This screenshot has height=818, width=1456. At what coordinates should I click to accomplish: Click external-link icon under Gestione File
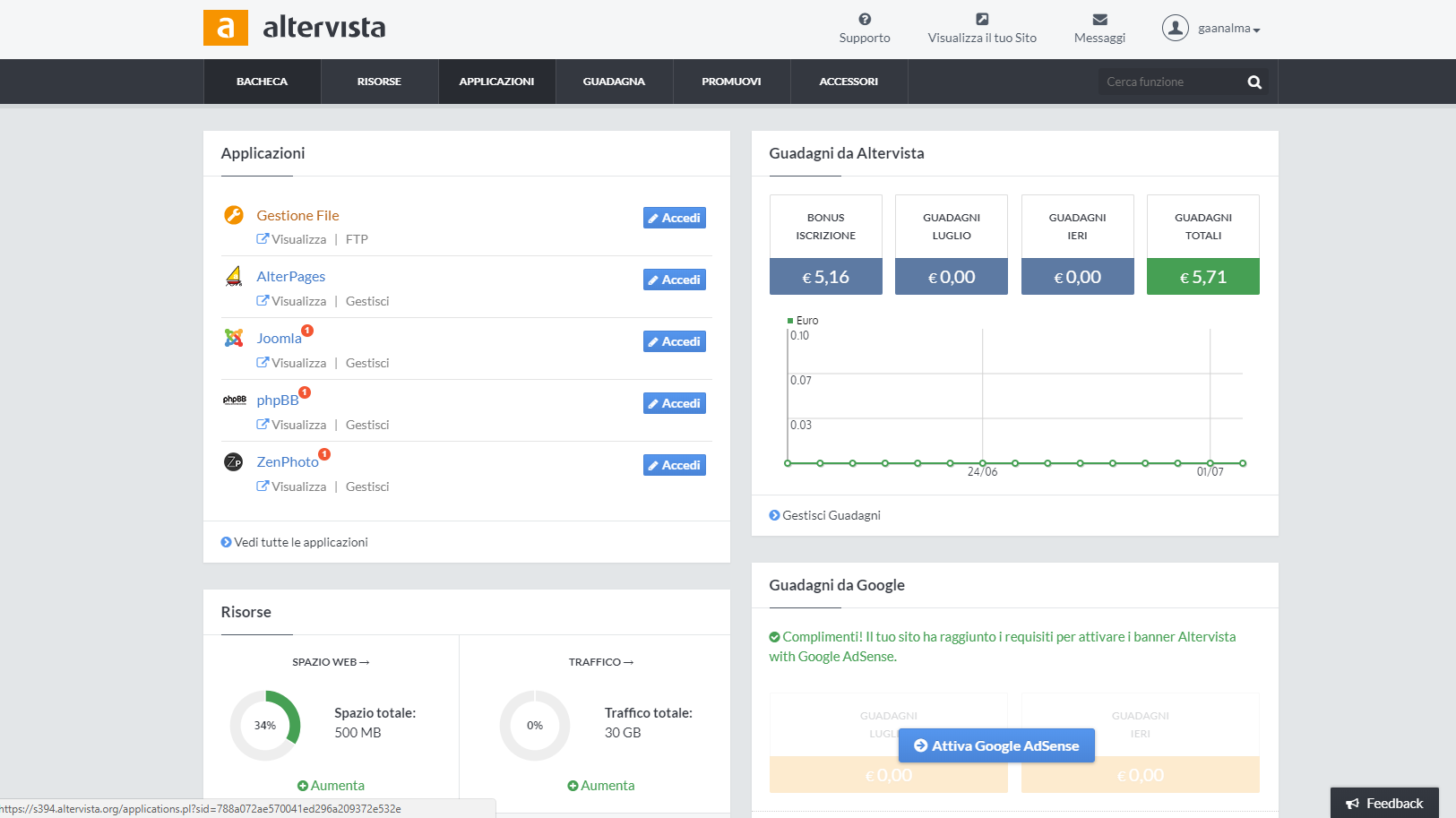click(x=263, y=239)
